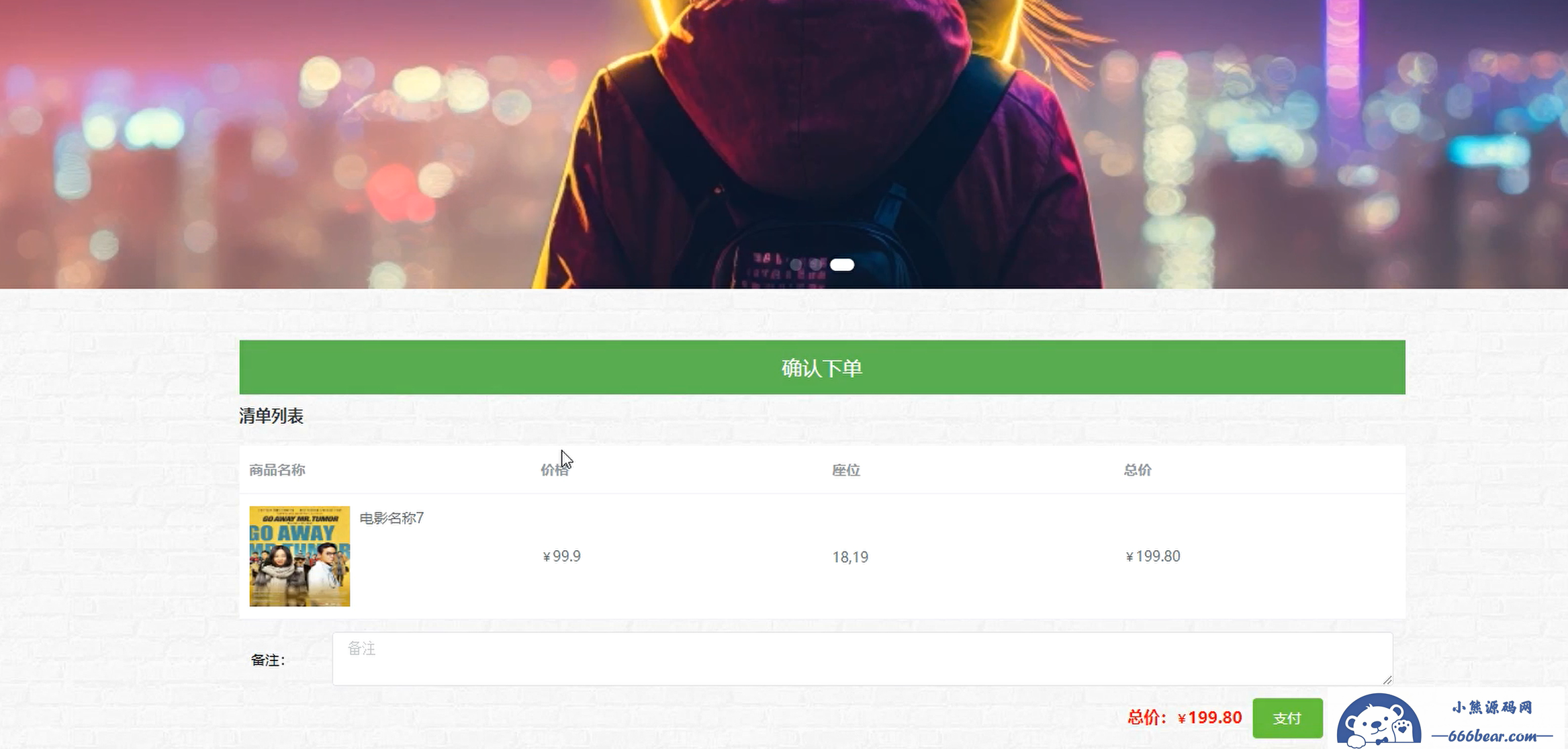Click the textarea resize handle corner

point(1387,680)
